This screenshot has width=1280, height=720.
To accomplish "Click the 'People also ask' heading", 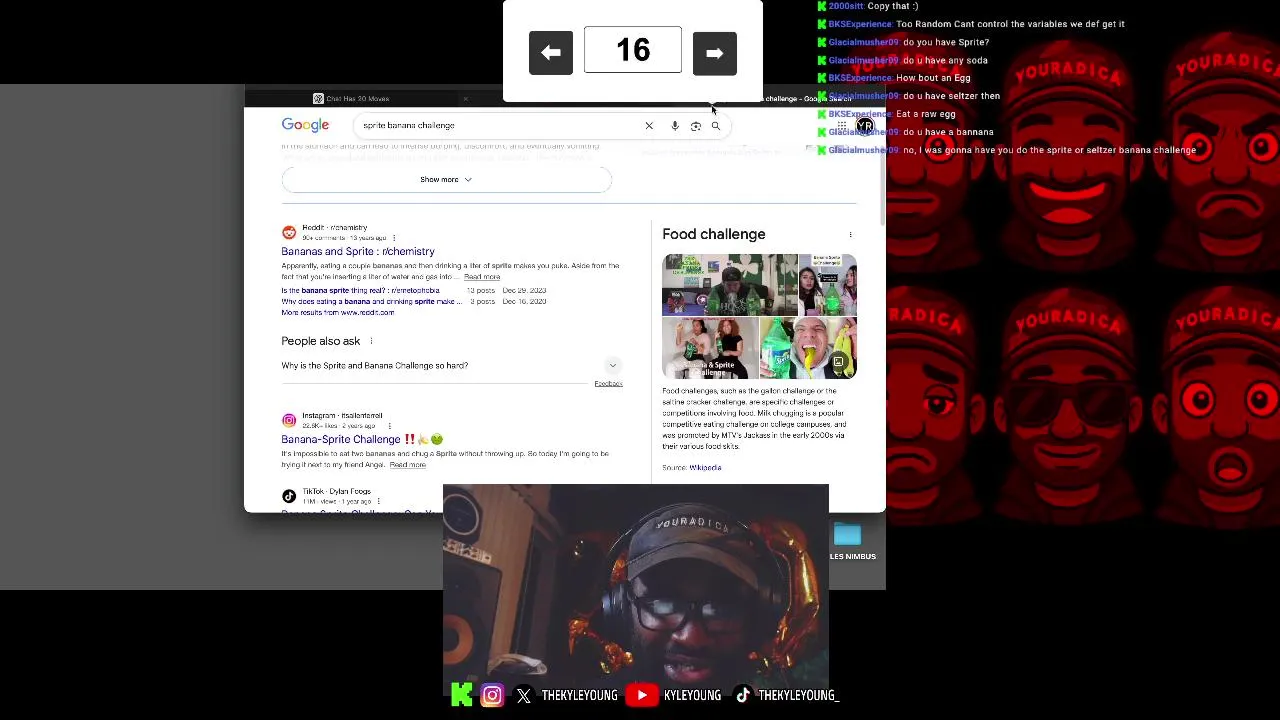I will point(320,341).
